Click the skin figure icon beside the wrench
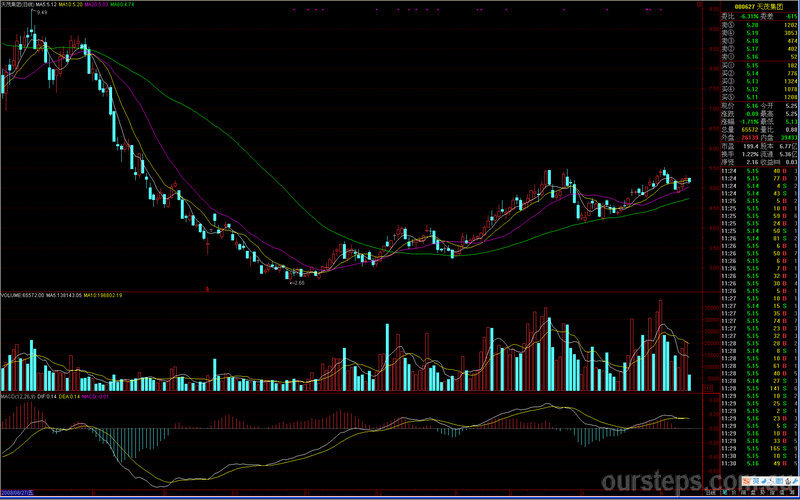 click(x=788, y=481)
